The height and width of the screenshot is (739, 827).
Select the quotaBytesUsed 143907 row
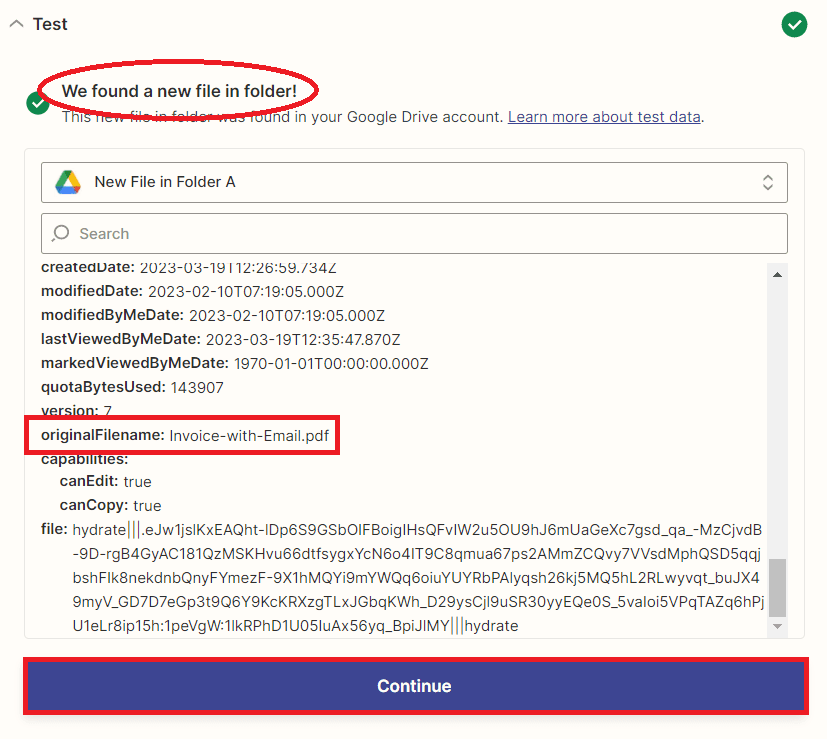(x=132, y=387)
